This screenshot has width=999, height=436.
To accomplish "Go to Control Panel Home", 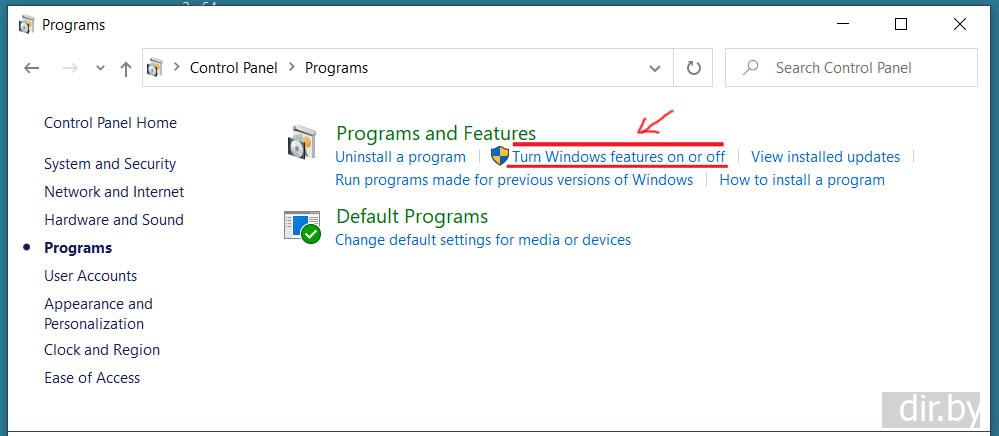I will click(110, 123).
